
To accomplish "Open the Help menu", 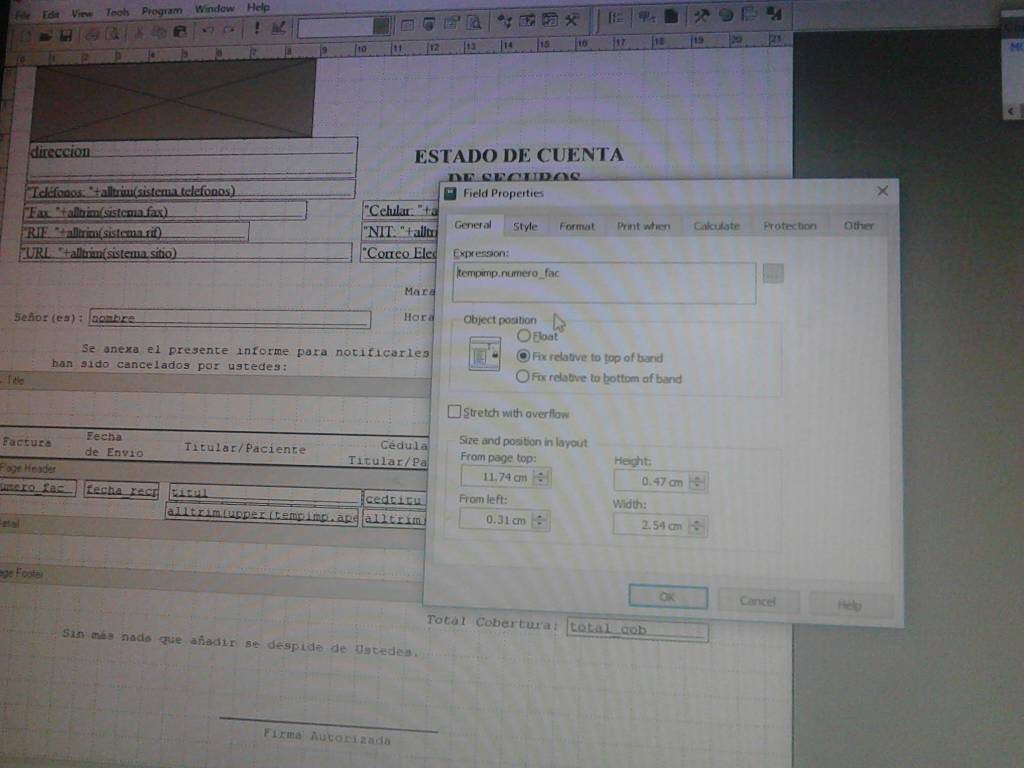I will (x=258, y=7).
